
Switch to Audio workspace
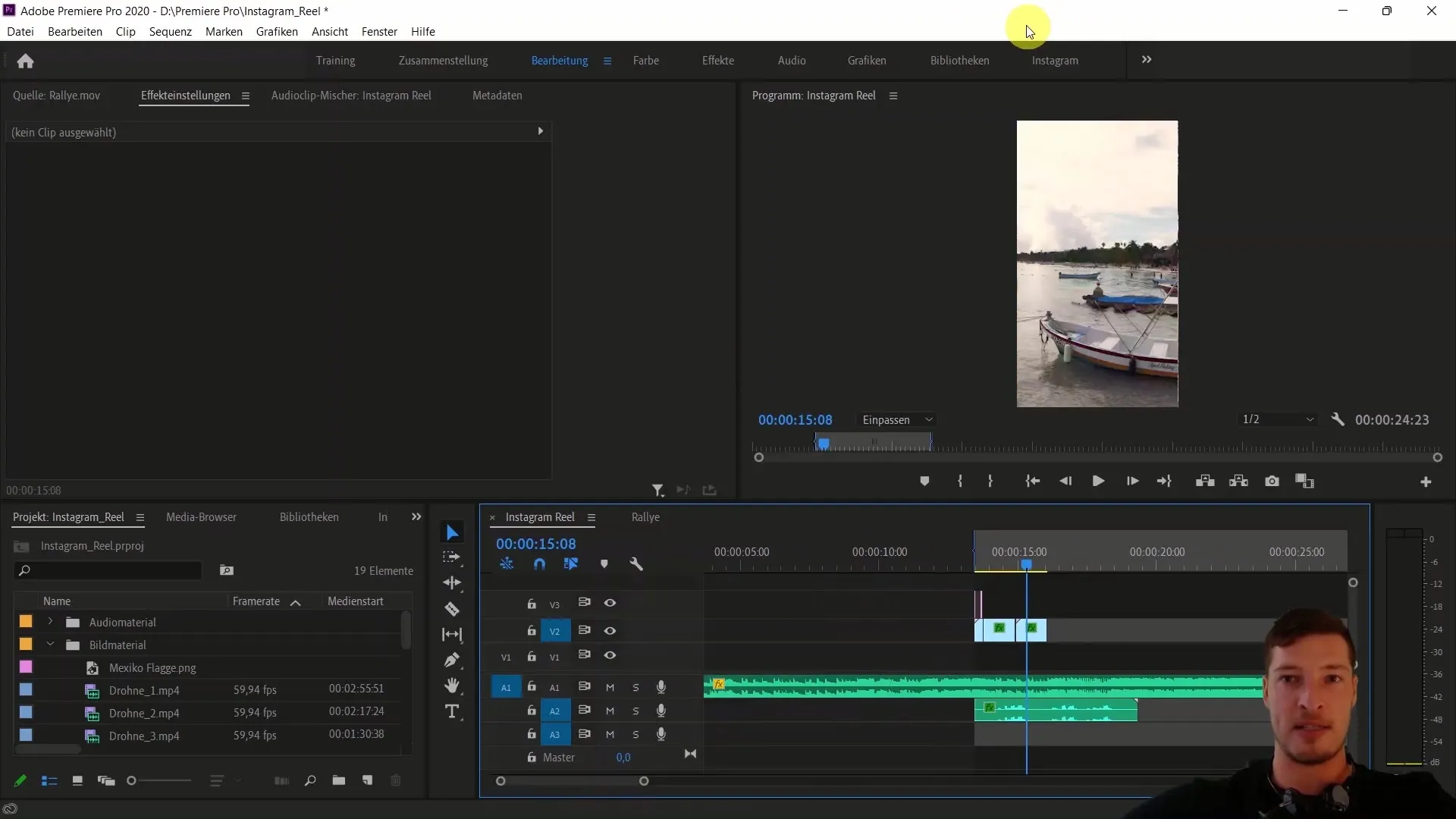click(x=792, y=61)
